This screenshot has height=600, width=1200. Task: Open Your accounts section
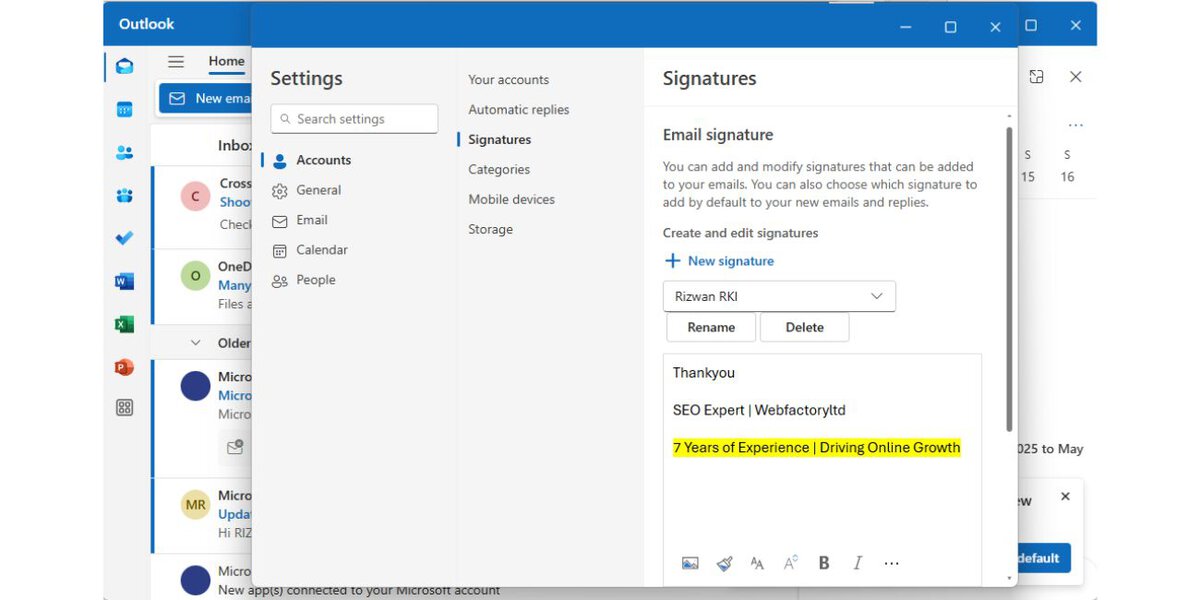pos(508,80)
